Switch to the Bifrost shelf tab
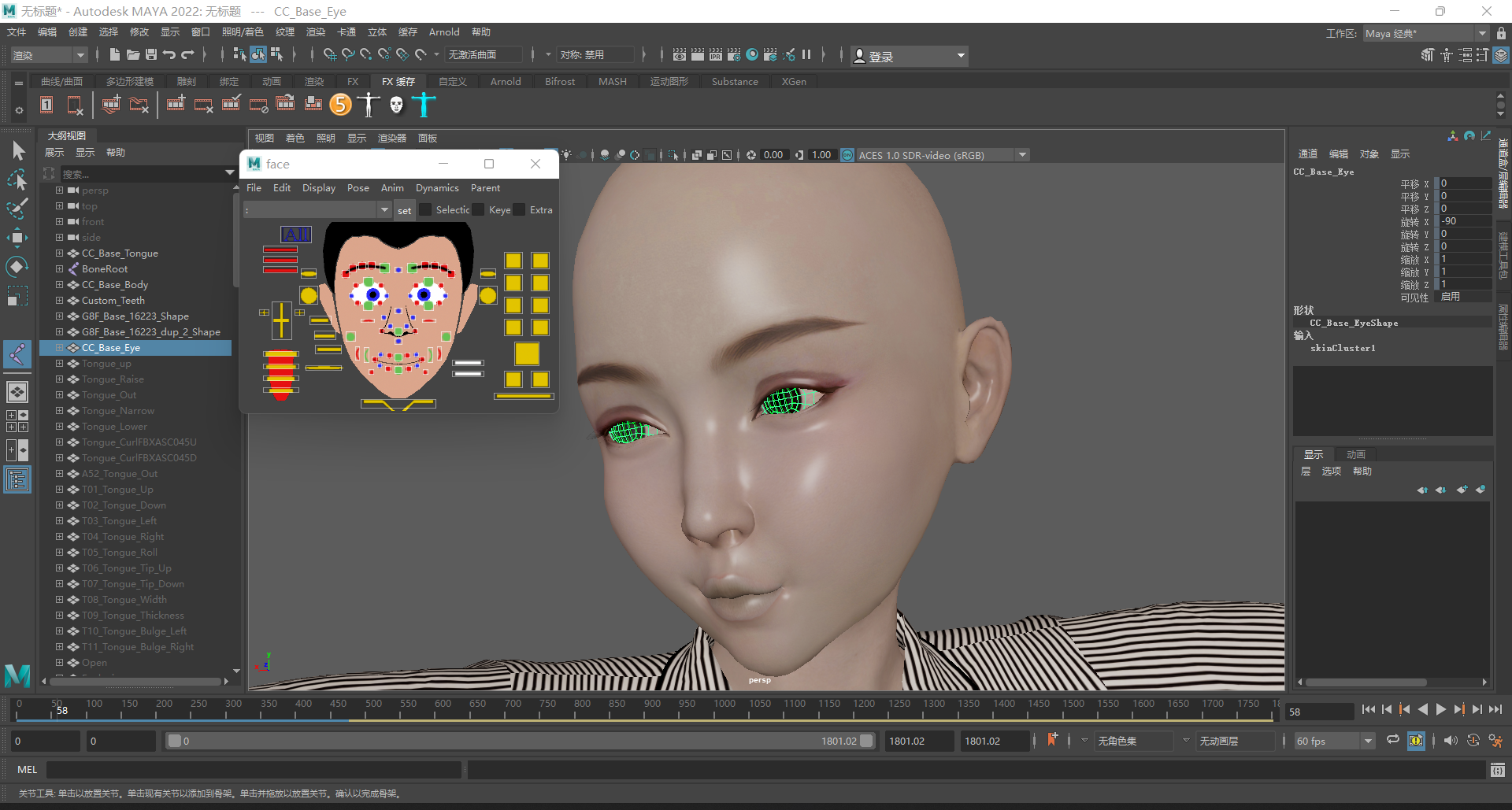The height and width of the screenshot is (810, 1512). point(559,81)
